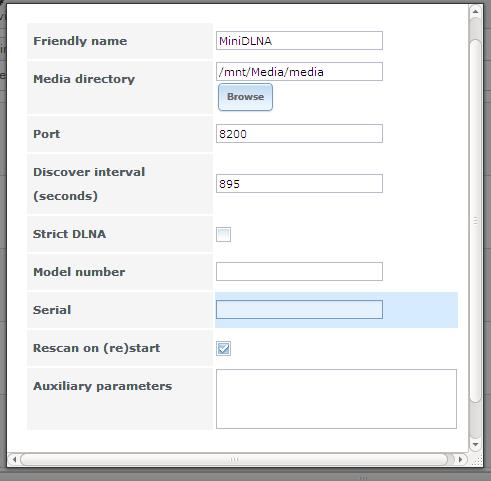This screenshot has width=491, height=481.
Task: Click the vertical scrollbar down arrow
Action: click(476, 444)
